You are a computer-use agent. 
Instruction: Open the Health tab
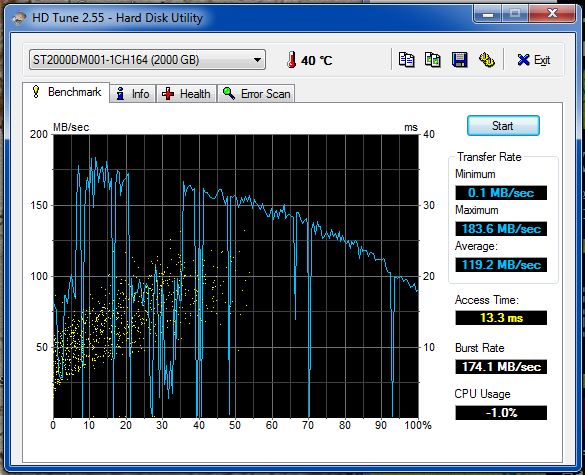pos(186,94)
